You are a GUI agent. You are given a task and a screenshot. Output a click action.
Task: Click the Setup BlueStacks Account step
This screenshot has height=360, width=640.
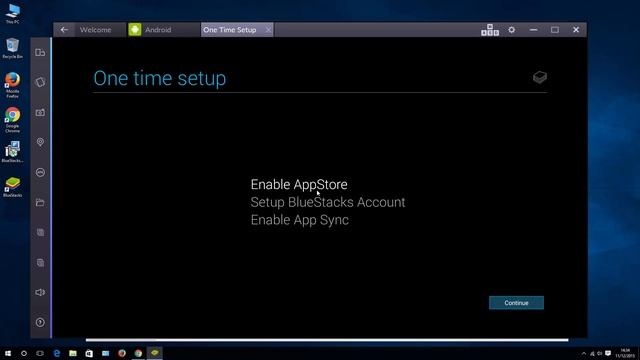[328, 202]
